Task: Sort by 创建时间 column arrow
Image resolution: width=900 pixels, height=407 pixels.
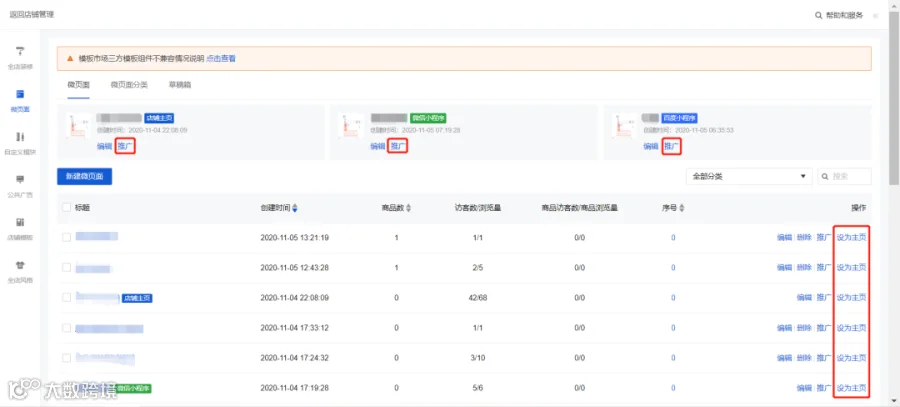Action: [295, 208]
